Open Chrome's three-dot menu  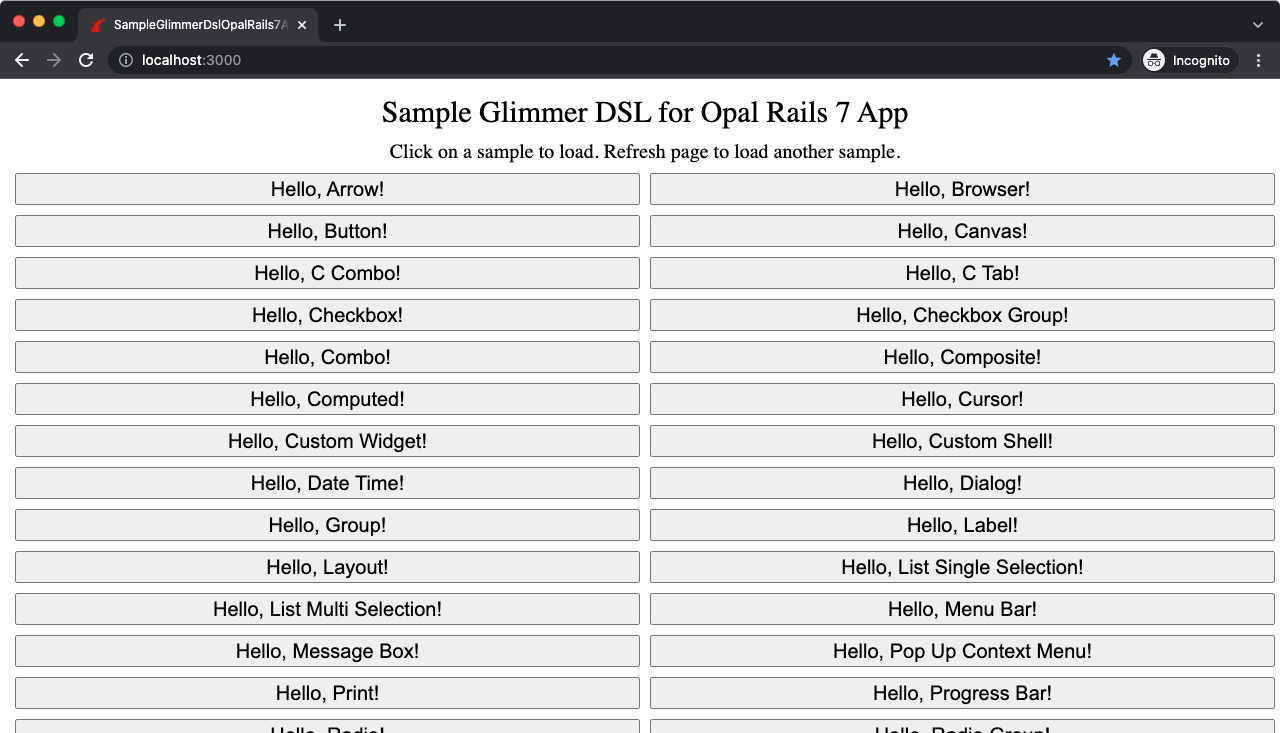click(x=1258, y=60)
